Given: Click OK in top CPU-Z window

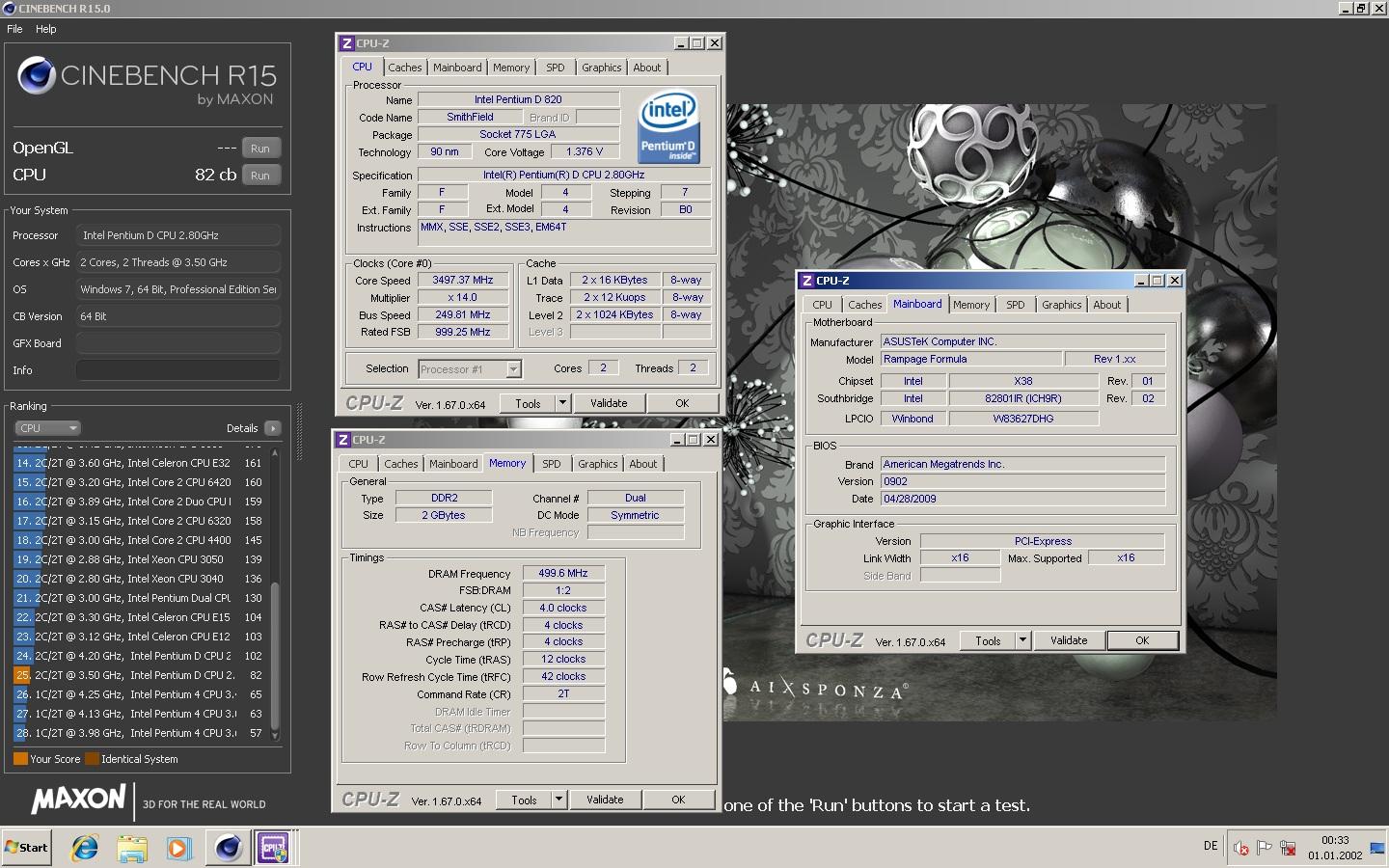Looking at the screenshot, I should 682,404.
